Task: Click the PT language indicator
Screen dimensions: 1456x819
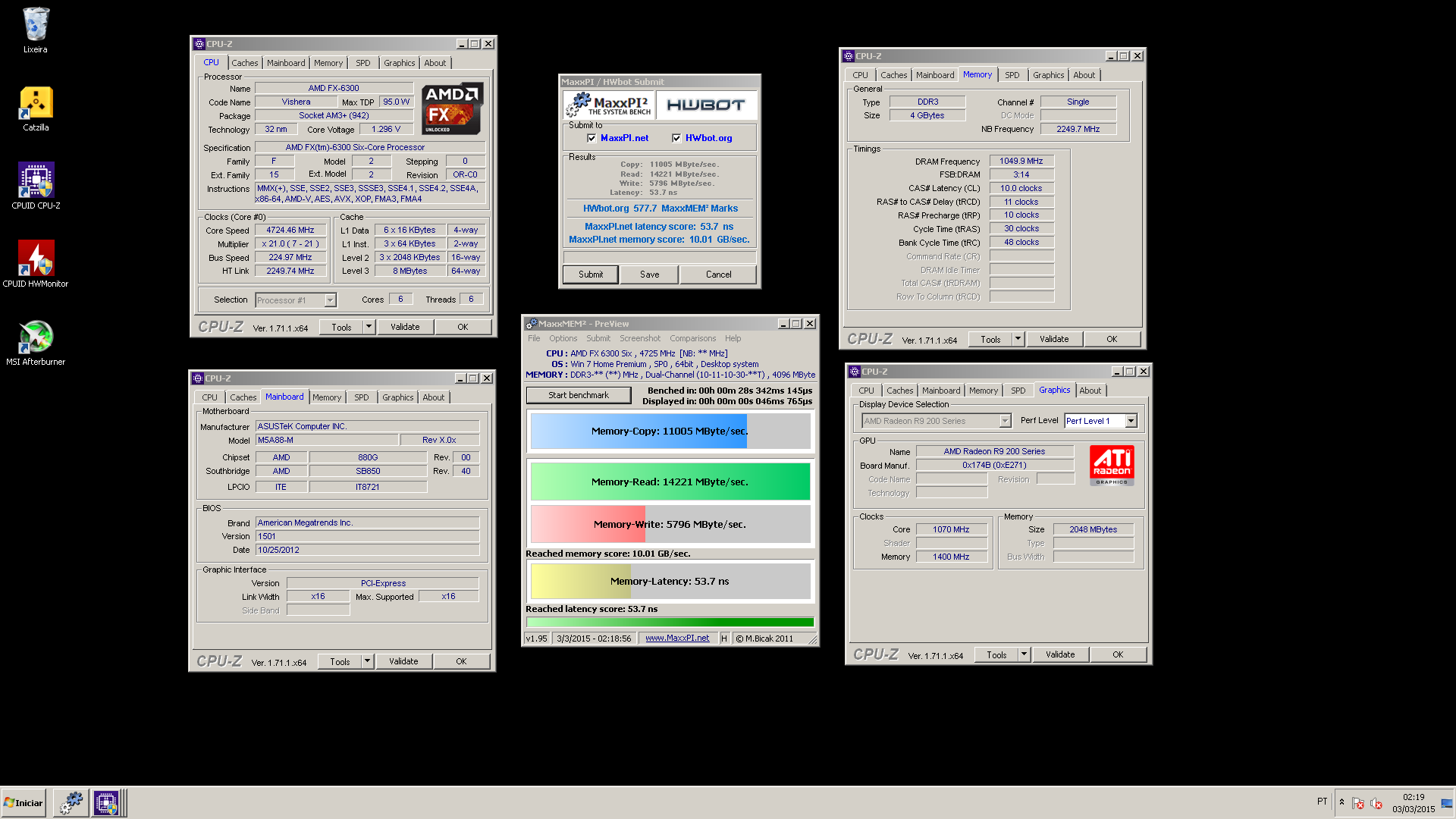Action: (x=1323, y=802)
